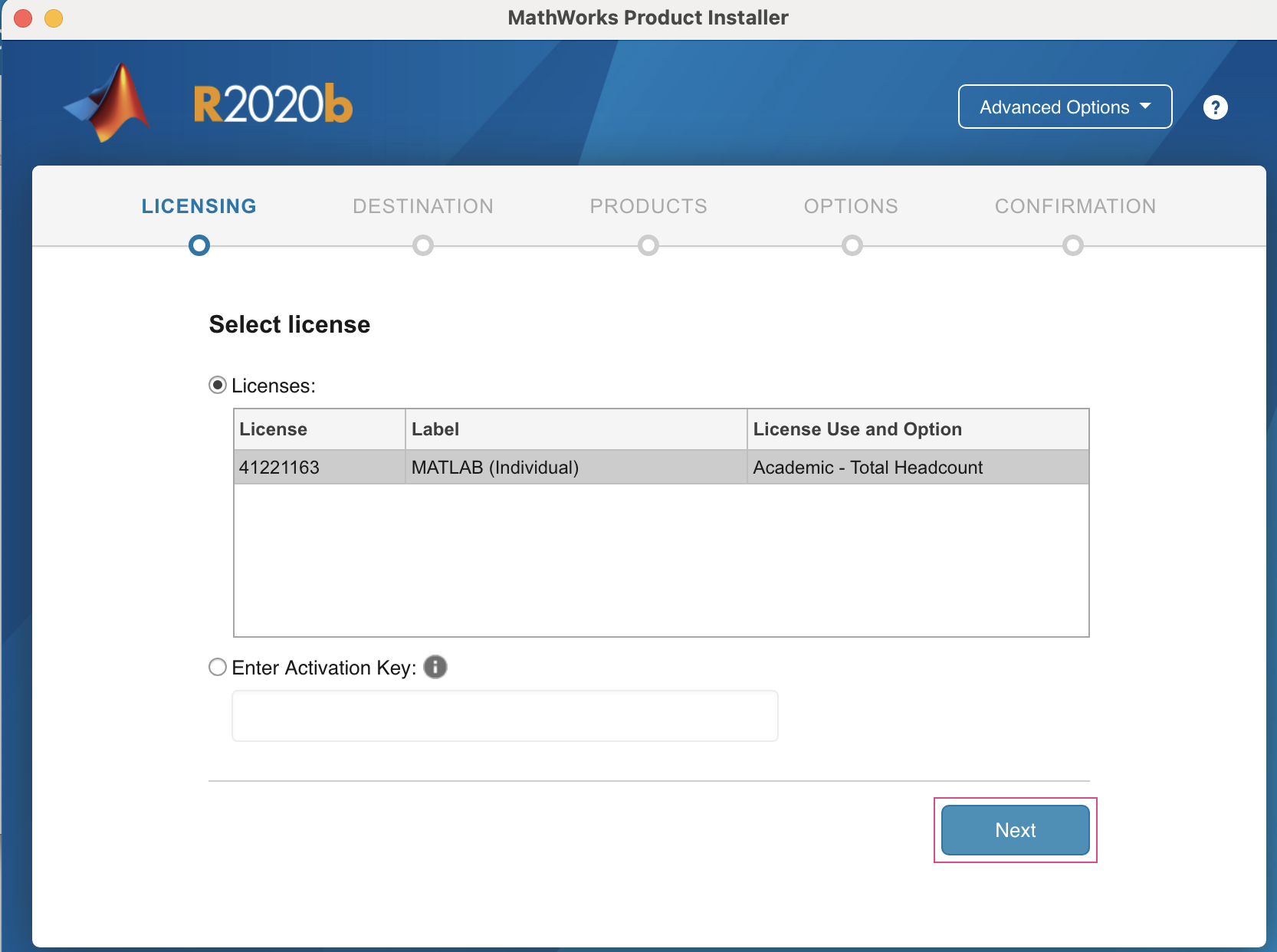
Task: Switch to the DESTINATION tab
Action: click(x=423, y=206)
